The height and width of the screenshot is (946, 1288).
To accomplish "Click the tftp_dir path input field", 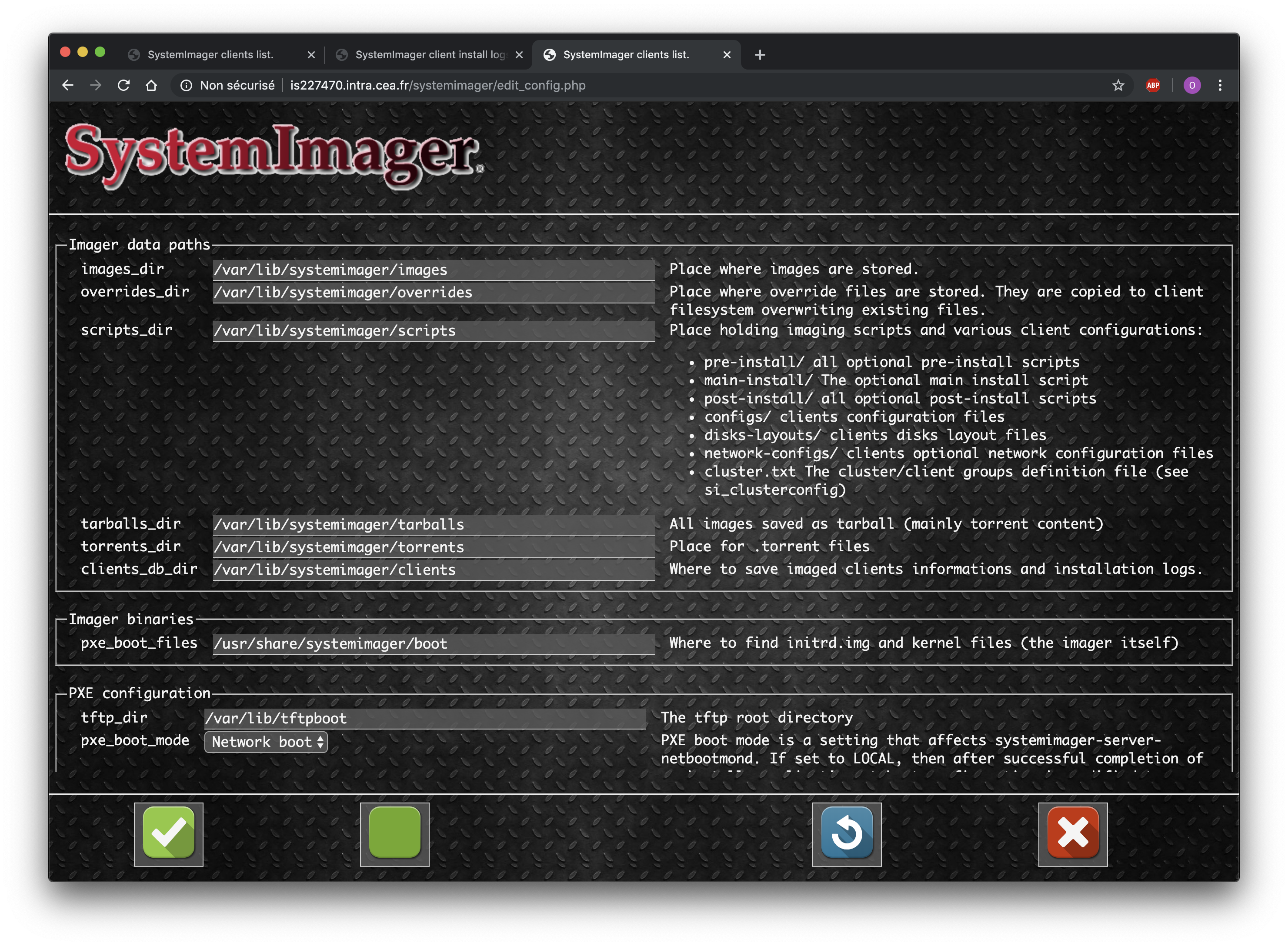I will tap(426, 718).
